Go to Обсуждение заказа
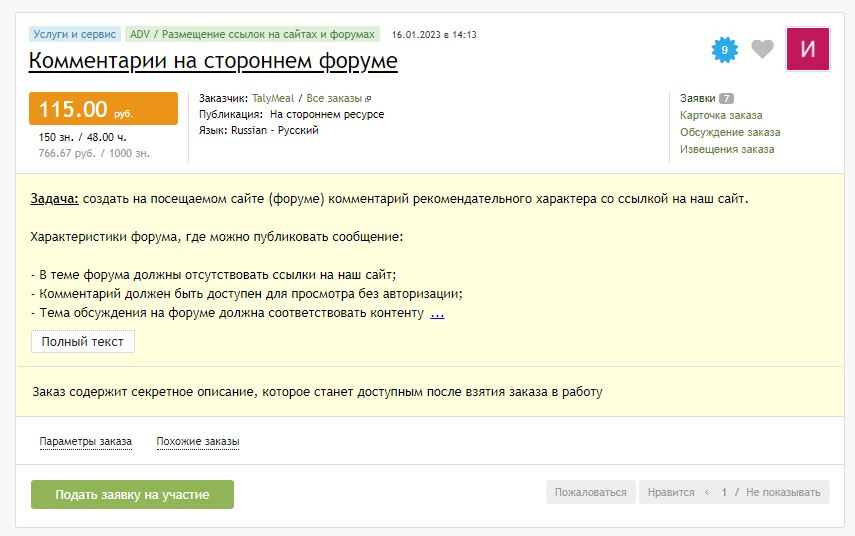This screenshot has width=855, height=536. (x=730, y=132)
